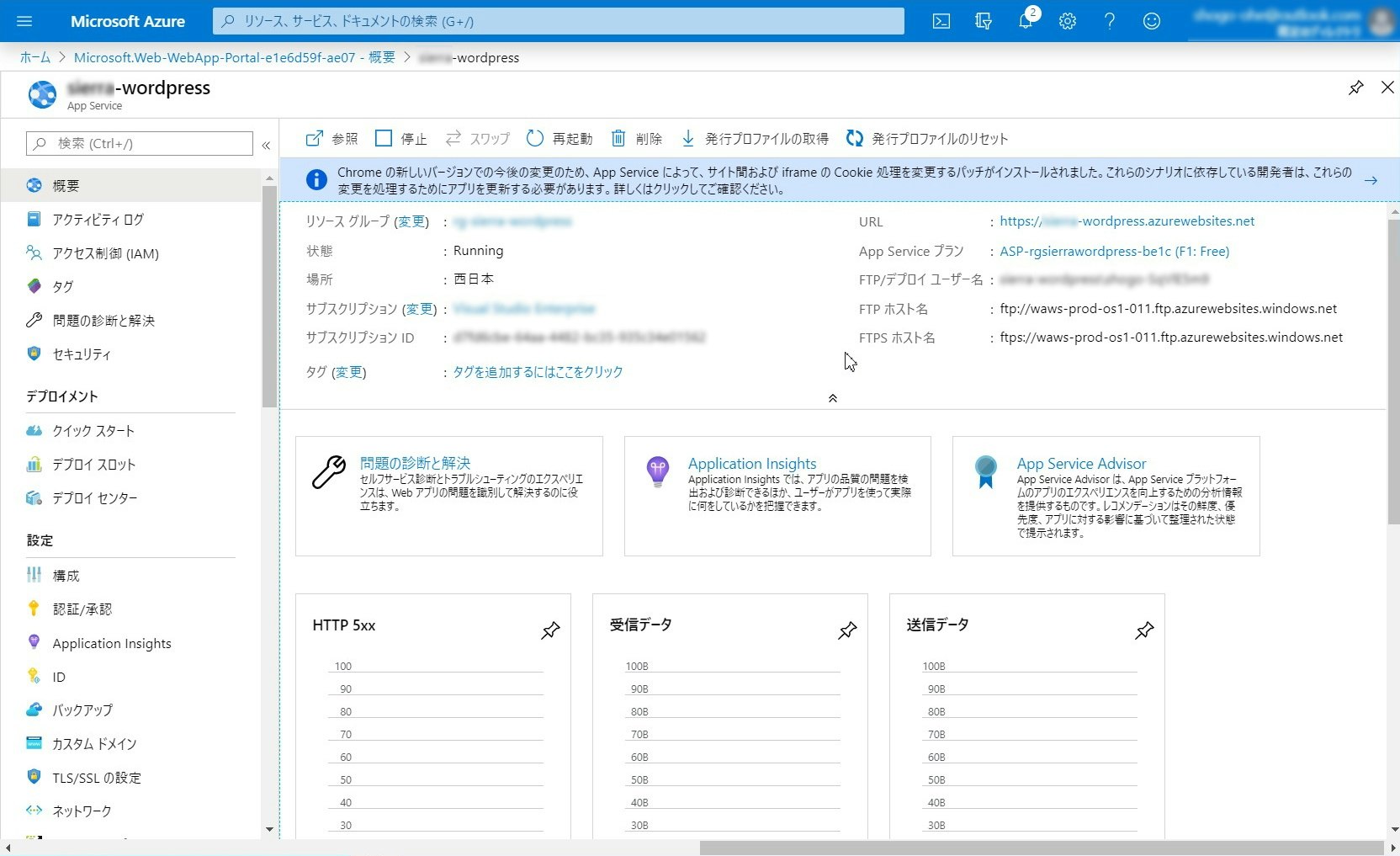This screenshot has height=856, width=1400.
Task: Reset the publish profile
Action: click(x=925, y=138)
